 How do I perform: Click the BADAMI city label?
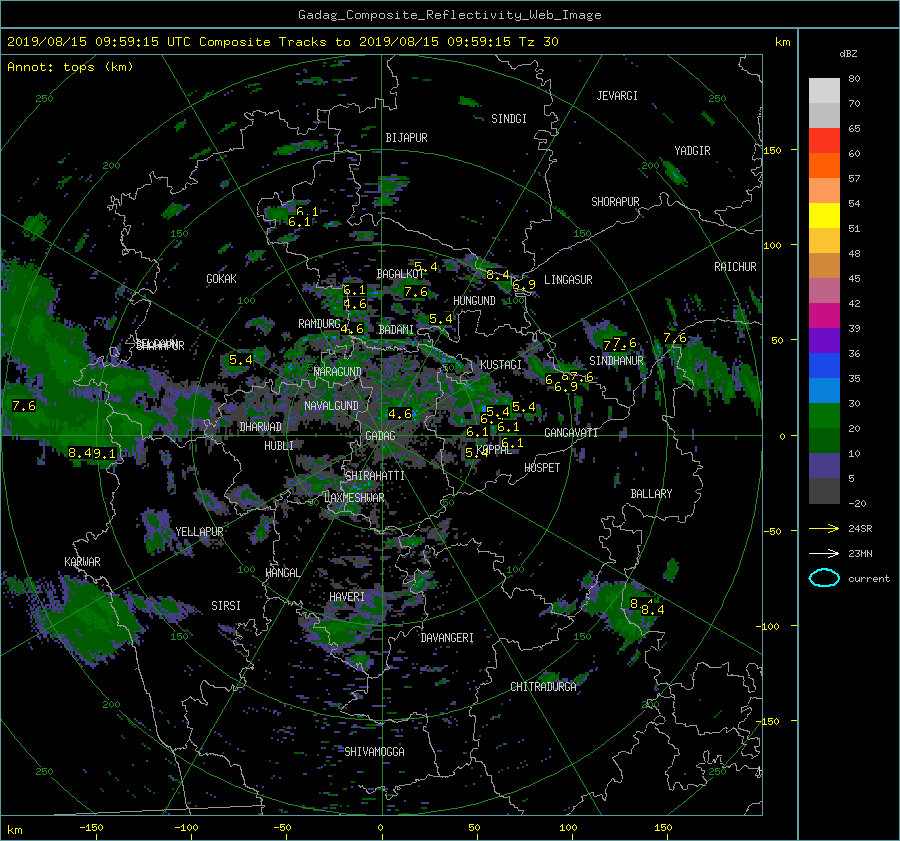click(396, 330)
